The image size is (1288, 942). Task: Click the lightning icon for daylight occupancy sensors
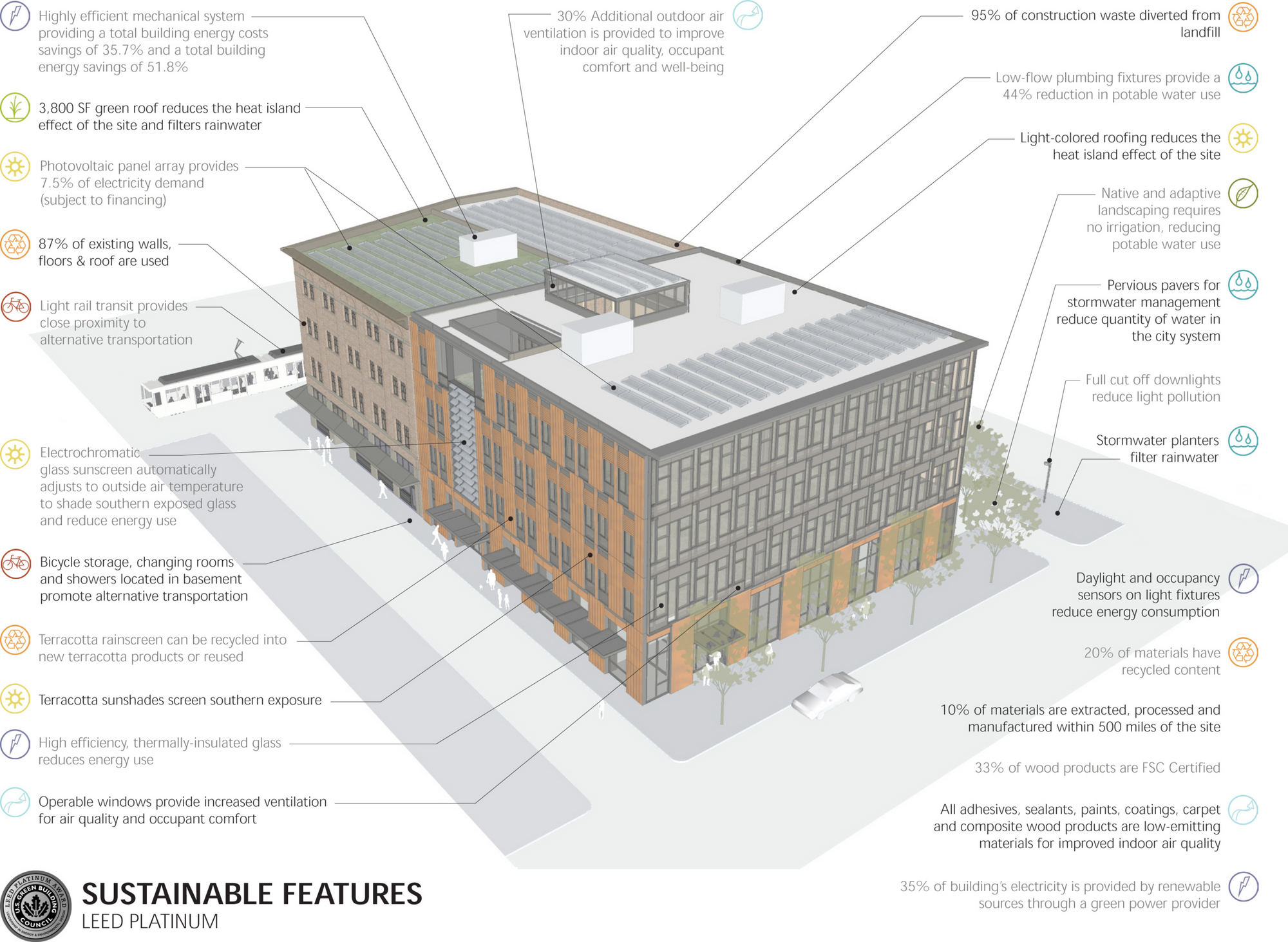point(1243,578)
